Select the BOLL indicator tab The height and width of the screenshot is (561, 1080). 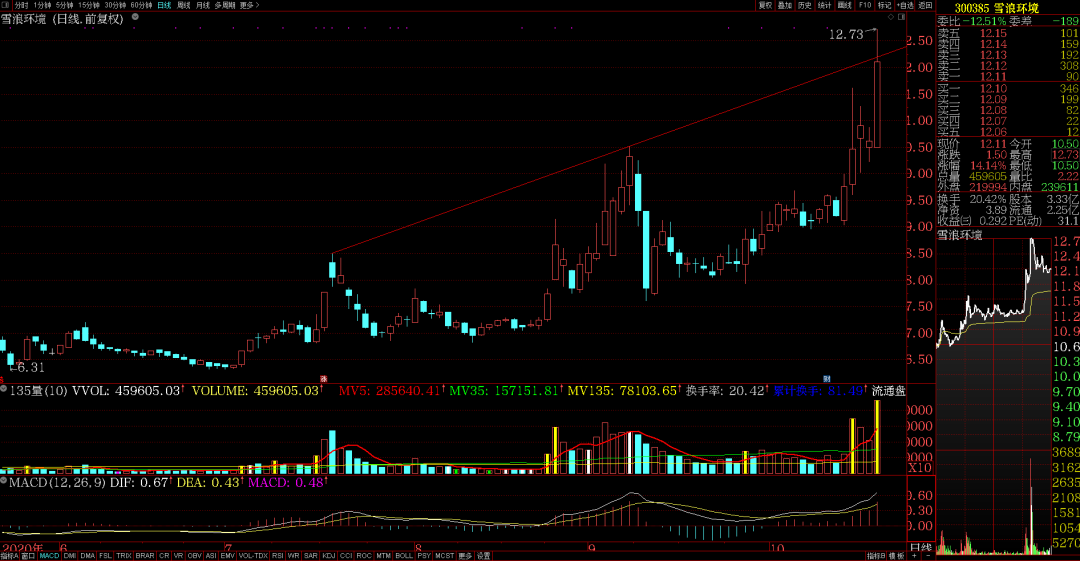click(x=404, y=555)
